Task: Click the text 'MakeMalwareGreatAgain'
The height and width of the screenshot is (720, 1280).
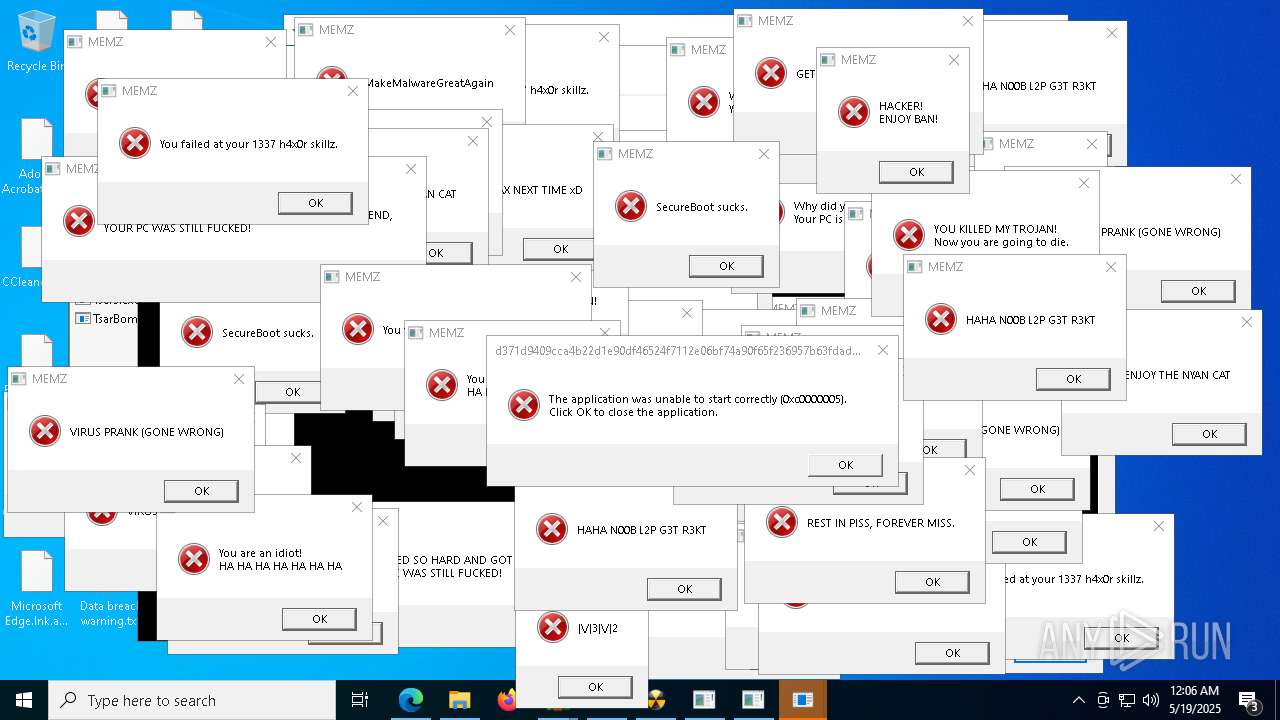Action: (430, 83)
